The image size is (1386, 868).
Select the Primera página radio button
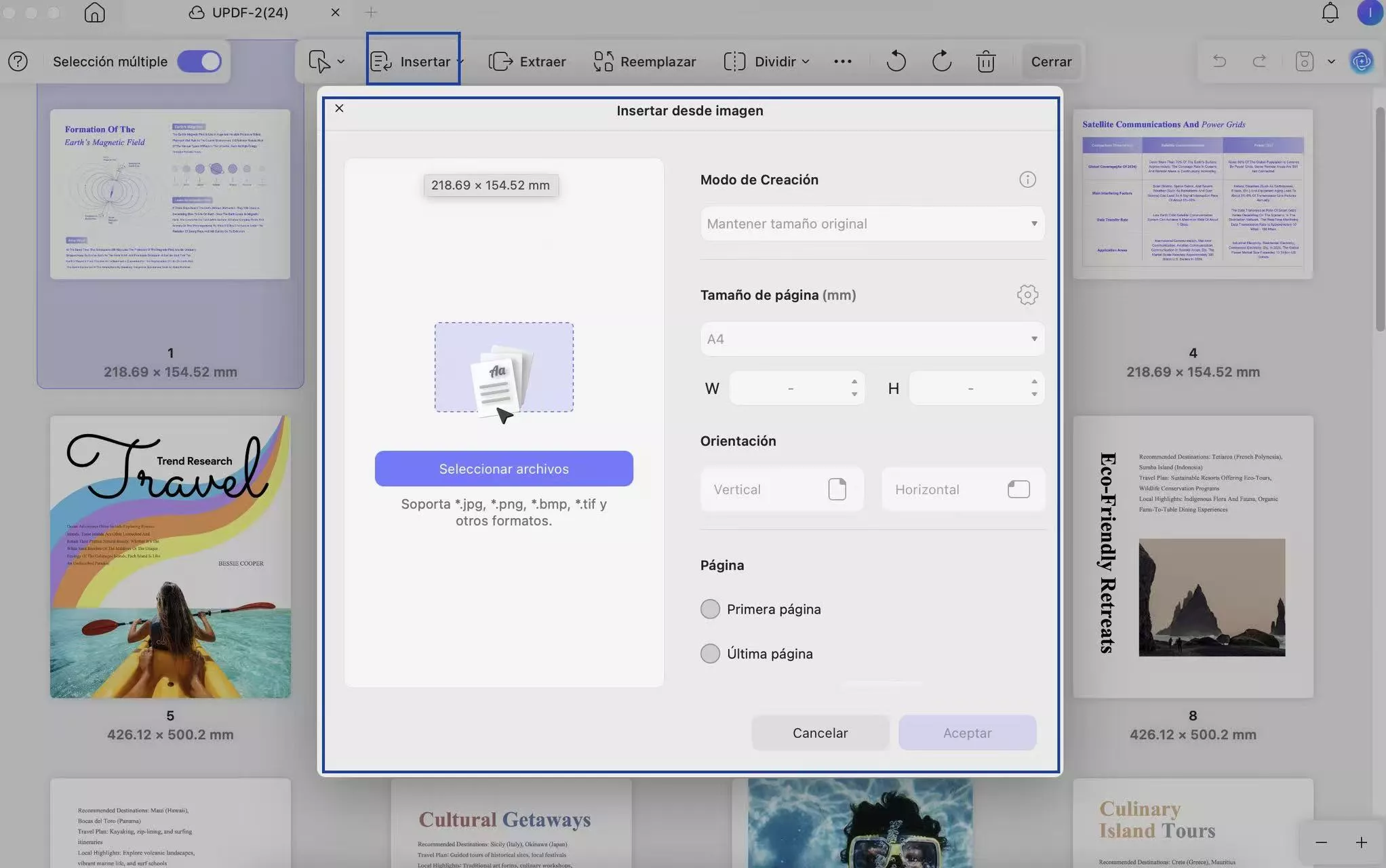(710, 609)
